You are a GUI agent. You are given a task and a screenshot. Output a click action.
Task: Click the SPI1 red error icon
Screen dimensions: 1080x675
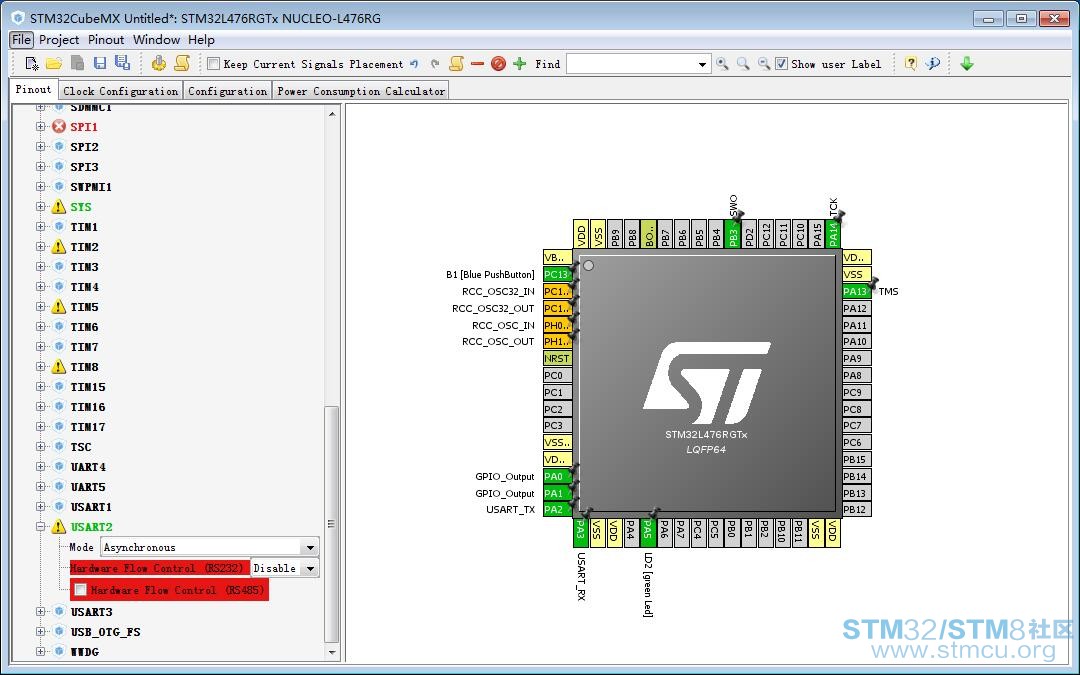[x=59, y=127]
